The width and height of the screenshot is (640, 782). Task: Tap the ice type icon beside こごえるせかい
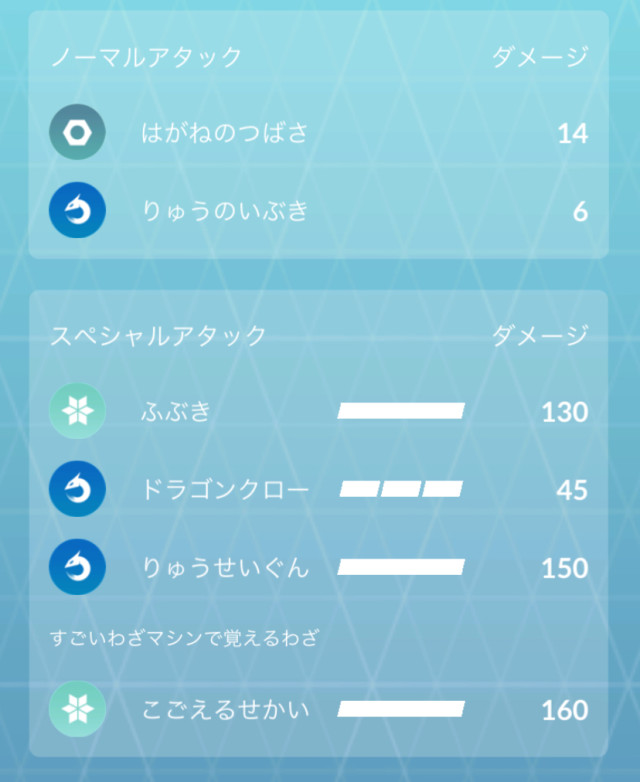pyautogui.click(x=77, y=709)
